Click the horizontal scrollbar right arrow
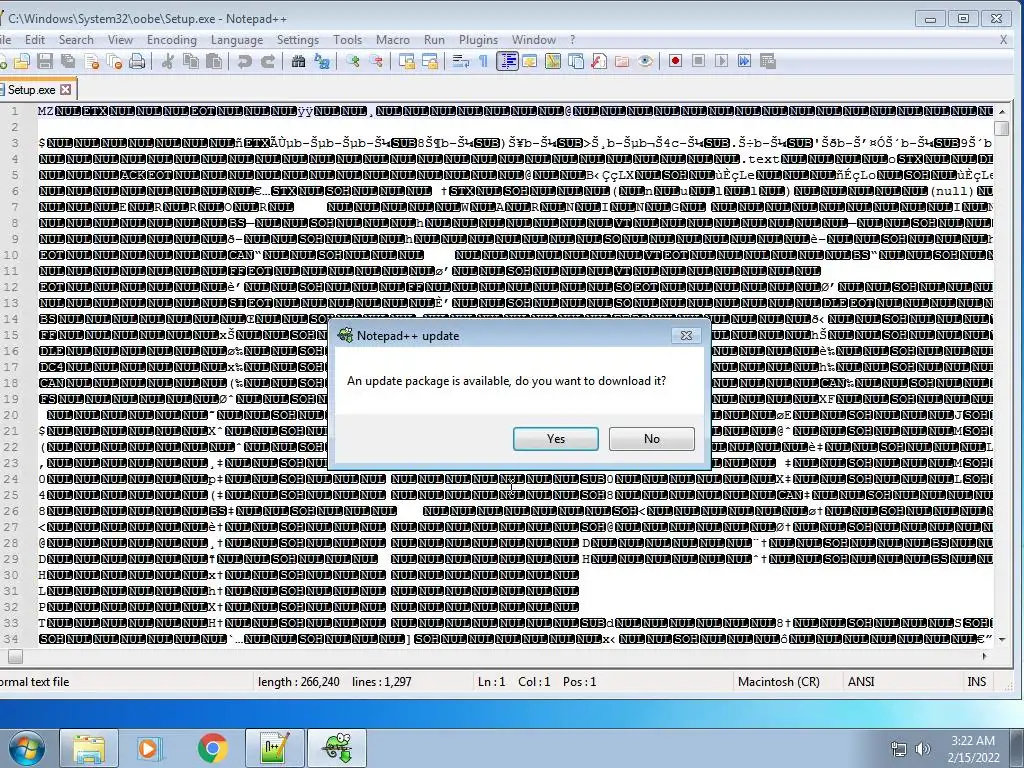1024x768 pixels. click(x=985, y=656)
